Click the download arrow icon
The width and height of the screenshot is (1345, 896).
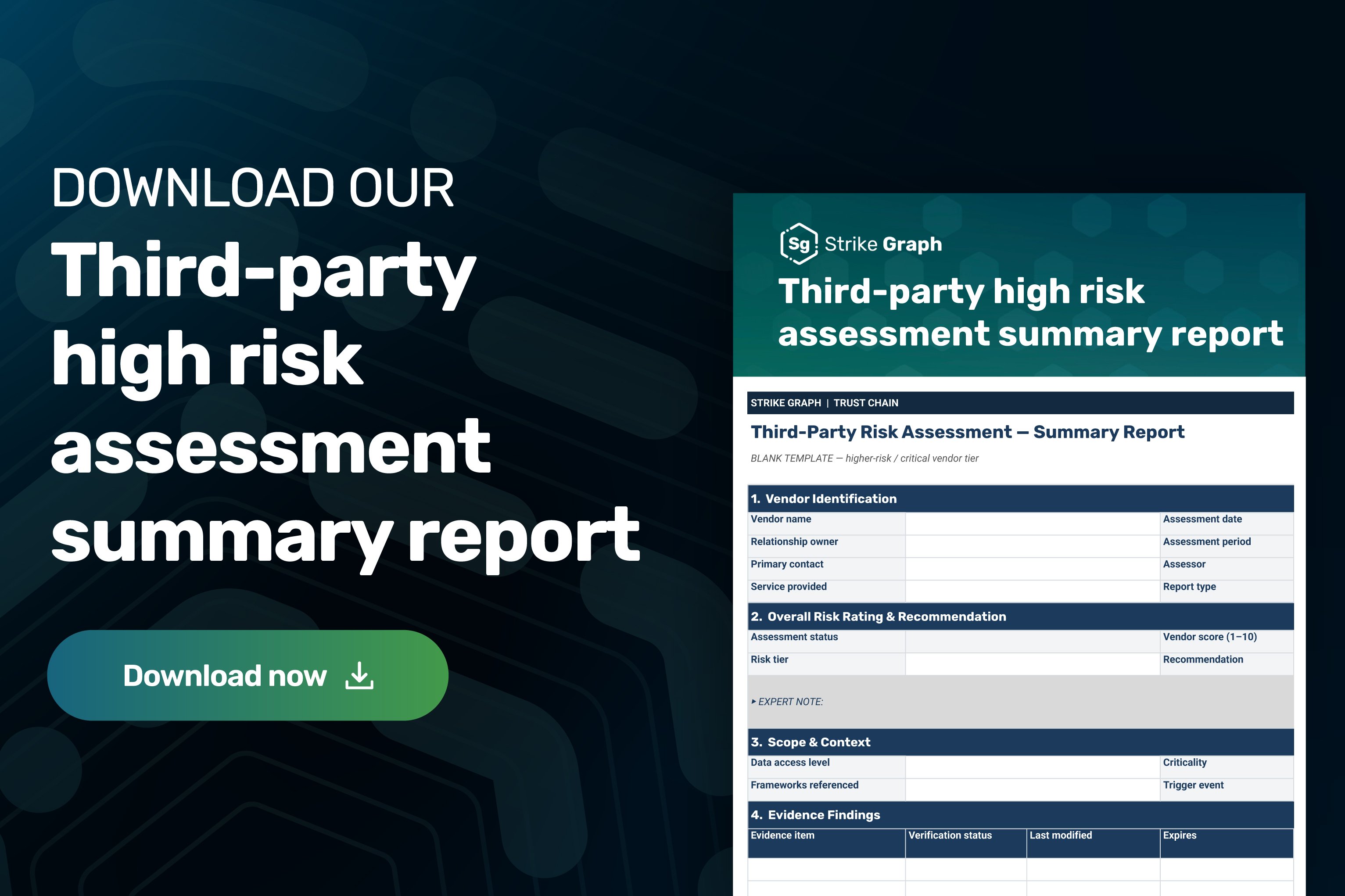point(359,675)
